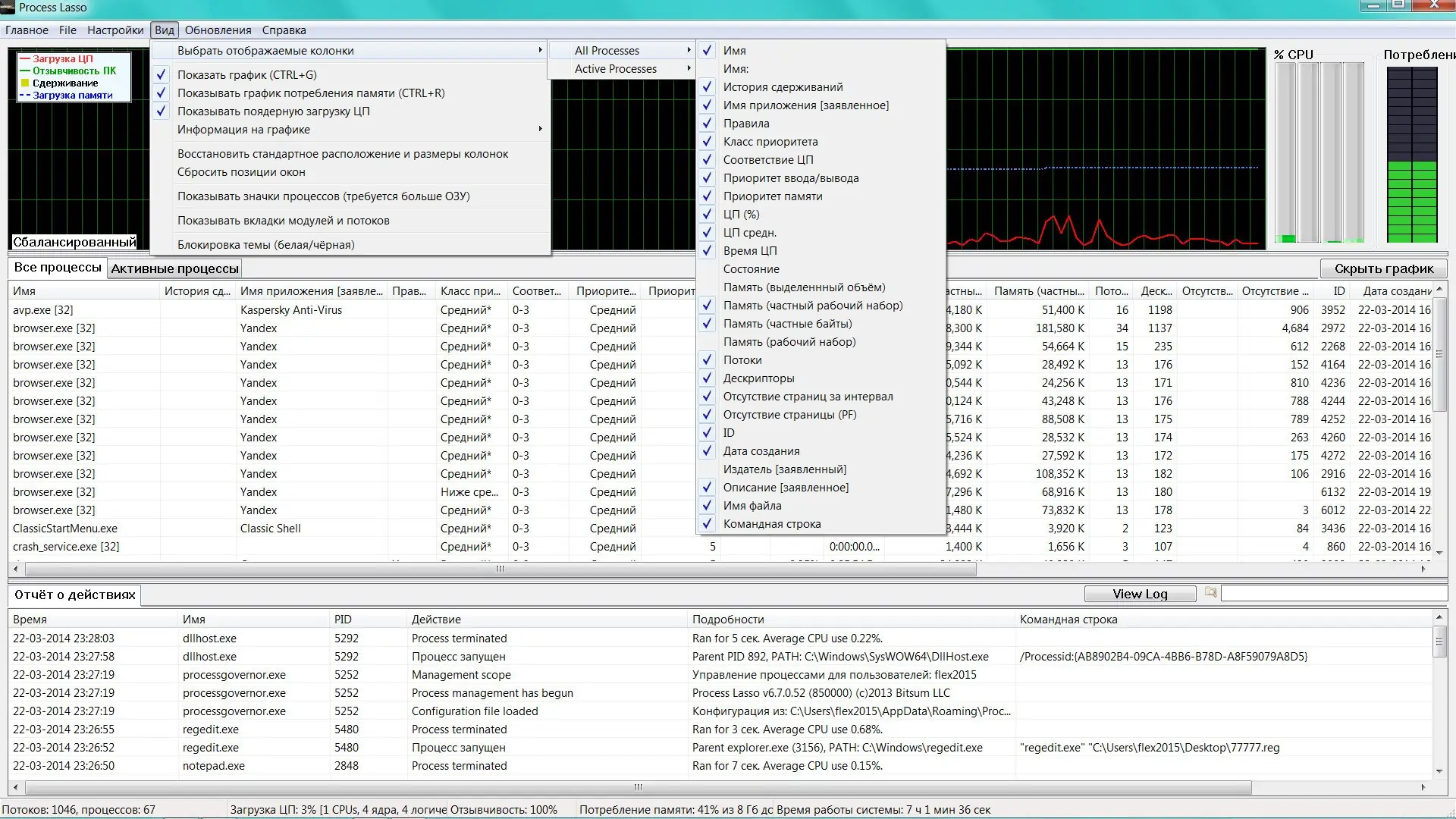Click the log filter text field
This screenshot has width=1456, height=819.
[1333, 594]
